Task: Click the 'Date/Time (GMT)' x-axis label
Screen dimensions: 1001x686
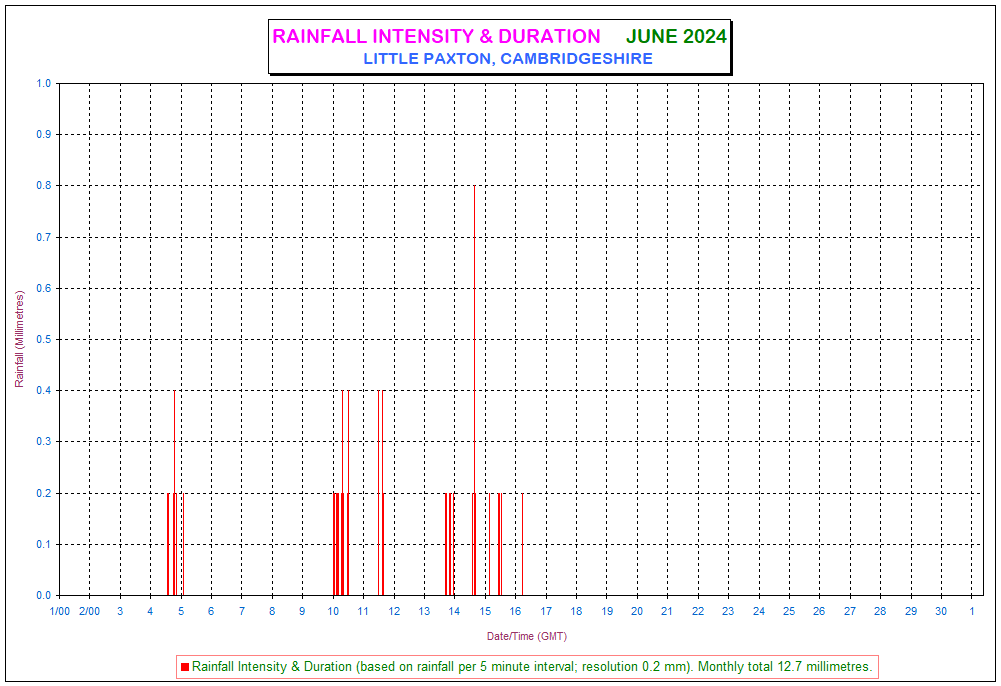Action: [527, 636]
